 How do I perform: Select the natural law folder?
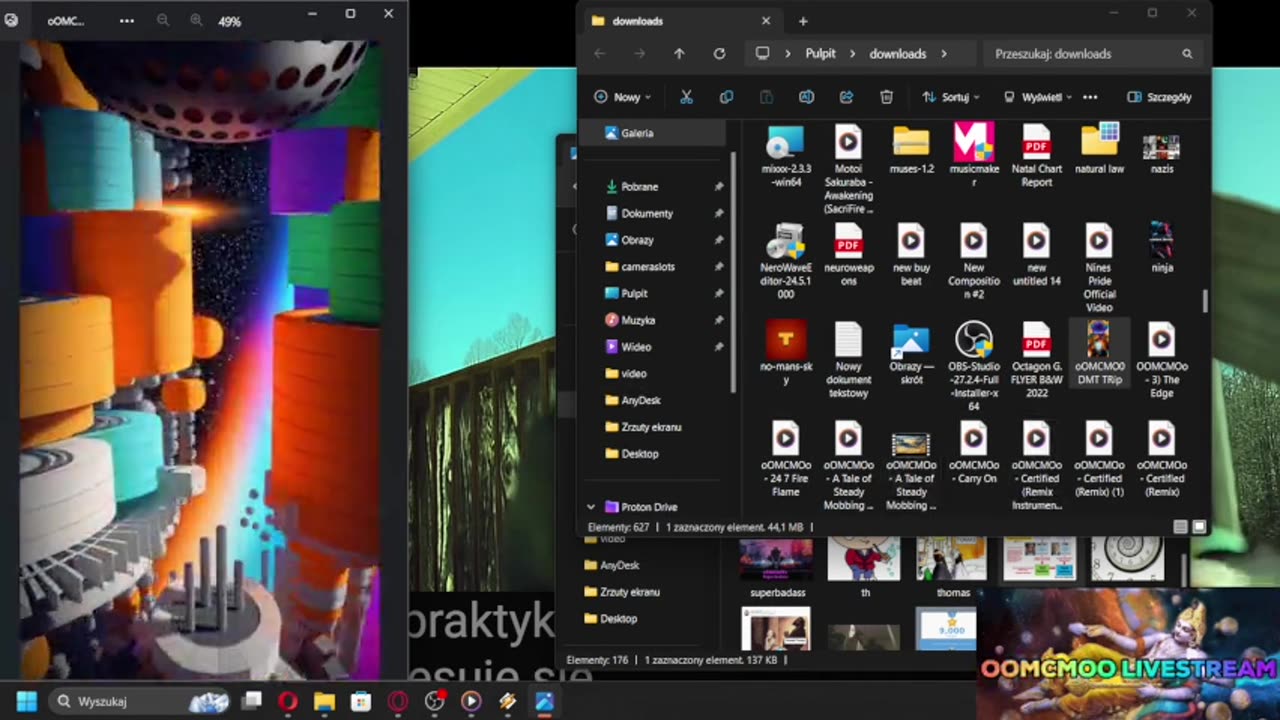pyautogui.click(x=1099, y=149)
